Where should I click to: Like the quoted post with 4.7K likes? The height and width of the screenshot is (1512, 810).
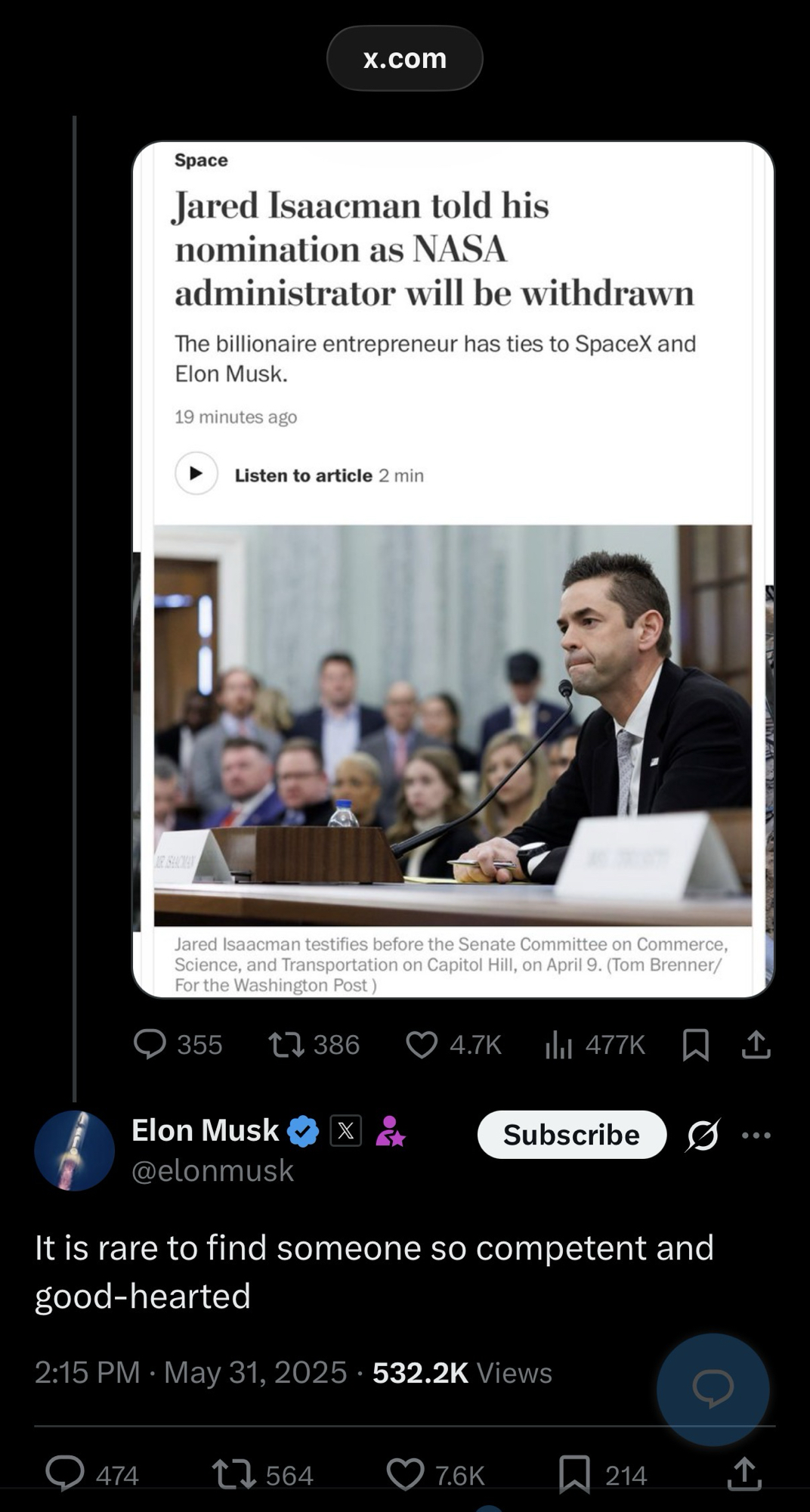[x=422, y=1044]
